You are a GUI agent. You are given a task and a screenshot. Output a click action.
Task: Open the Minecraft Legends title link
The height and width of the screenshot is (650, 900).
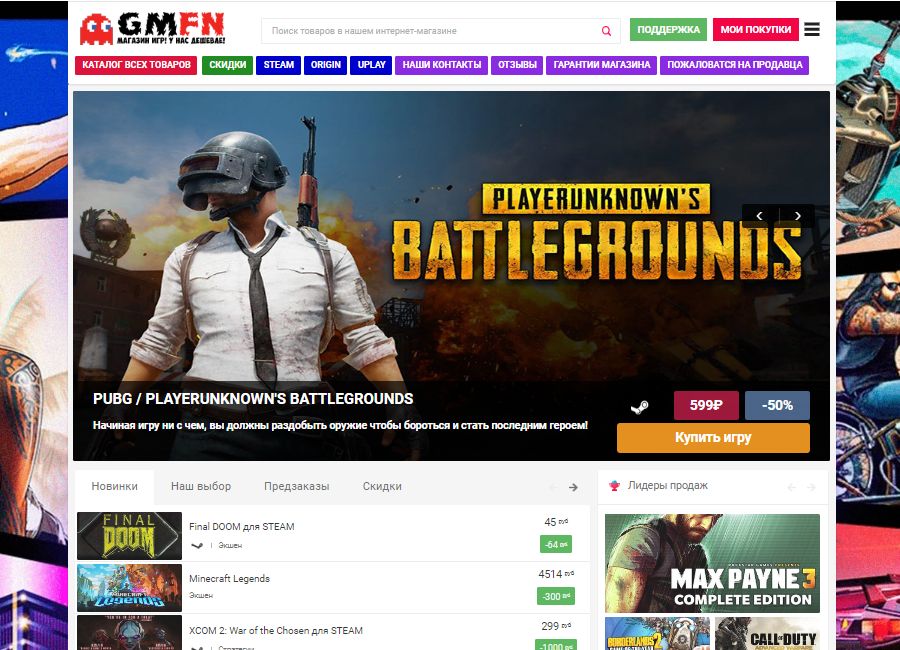(x=229, y=578)
